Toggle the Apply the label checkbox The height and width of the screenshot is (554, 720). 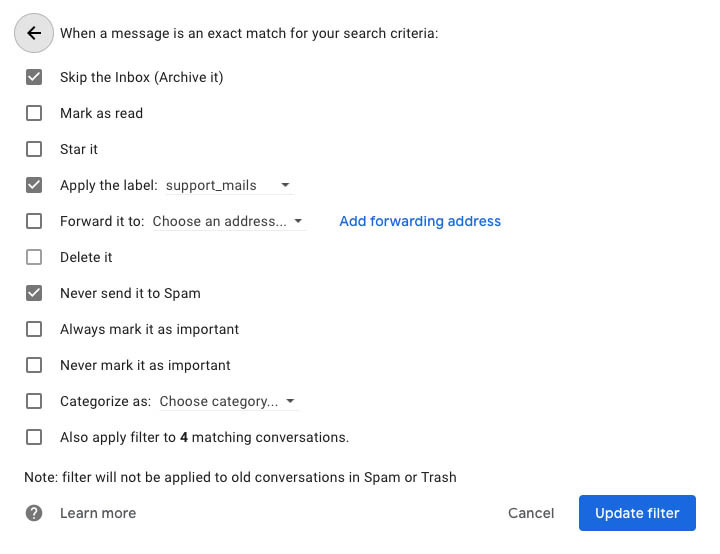tap(34, 185)
